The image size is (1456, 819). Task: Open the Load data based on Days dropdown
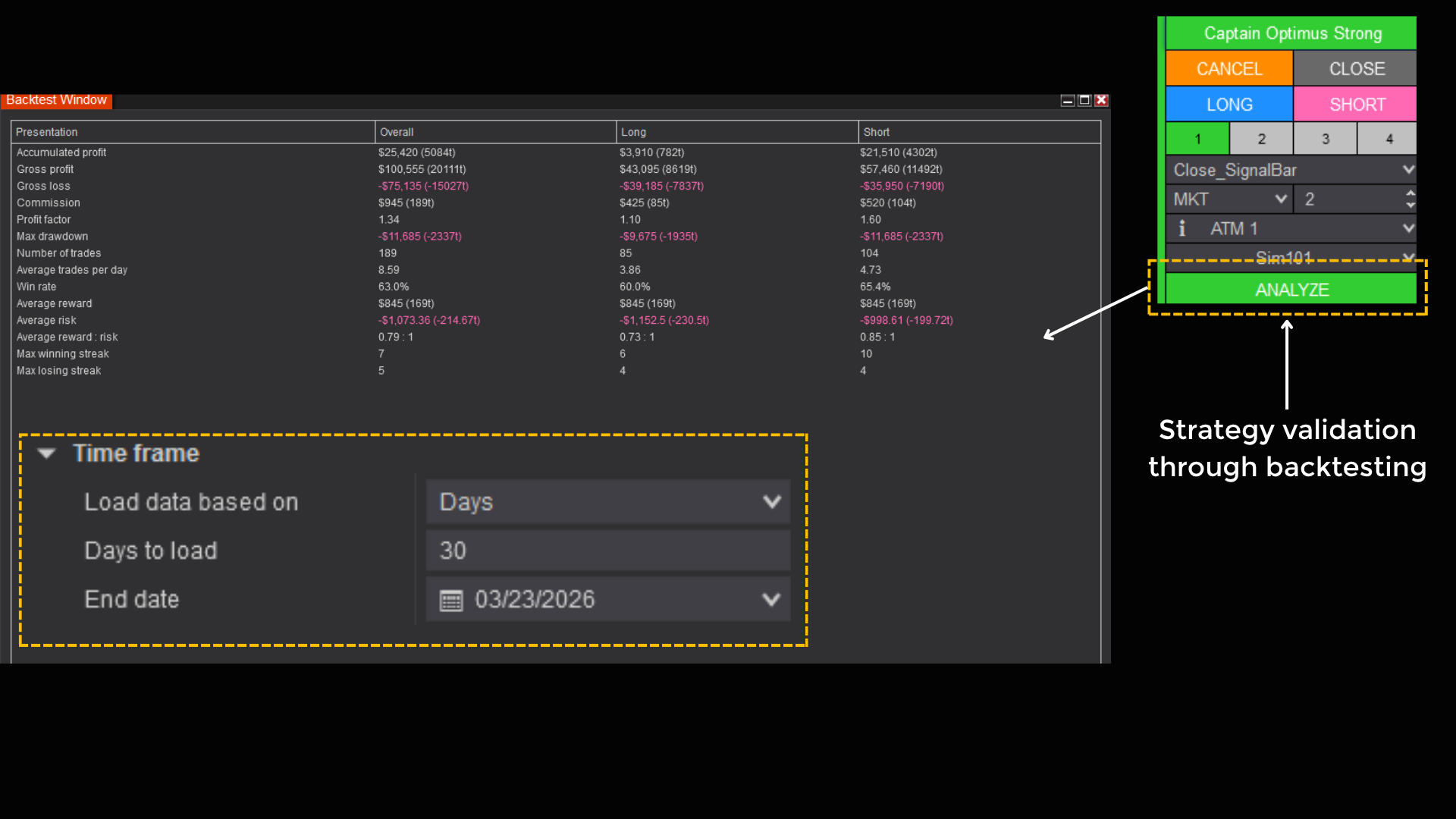pos(771,502)
